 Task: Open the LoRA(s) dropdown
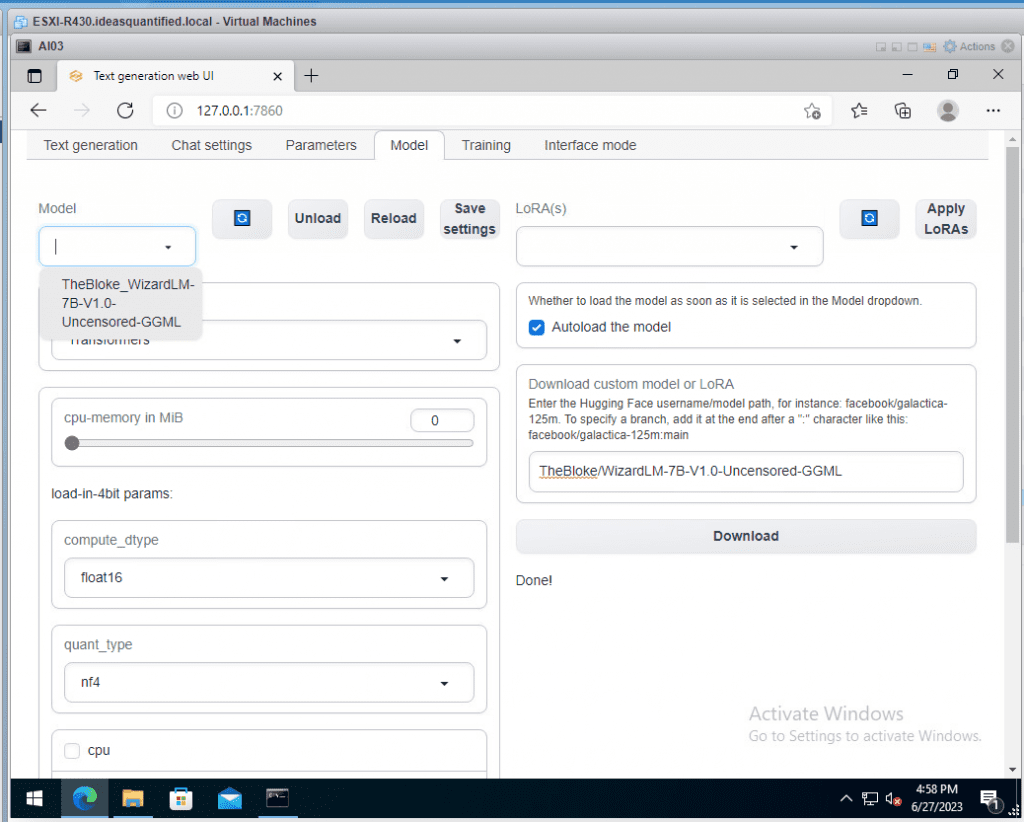pyautogui.click(x=669, y=247)
